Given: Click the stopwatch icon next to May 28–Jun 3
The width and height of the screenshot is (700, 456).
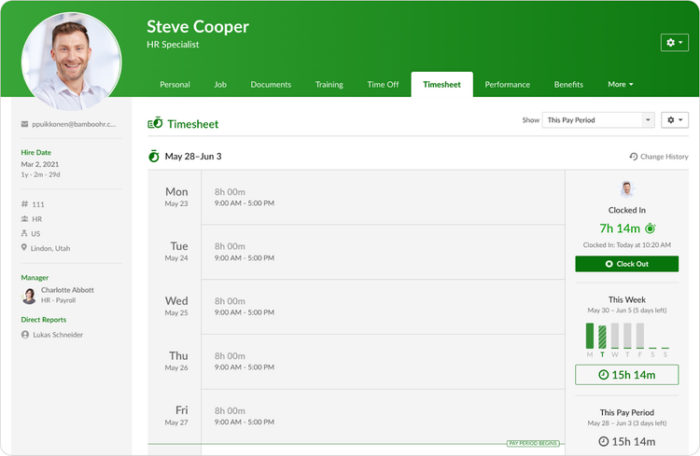Looking at the screenshot, I should [154, 156].
